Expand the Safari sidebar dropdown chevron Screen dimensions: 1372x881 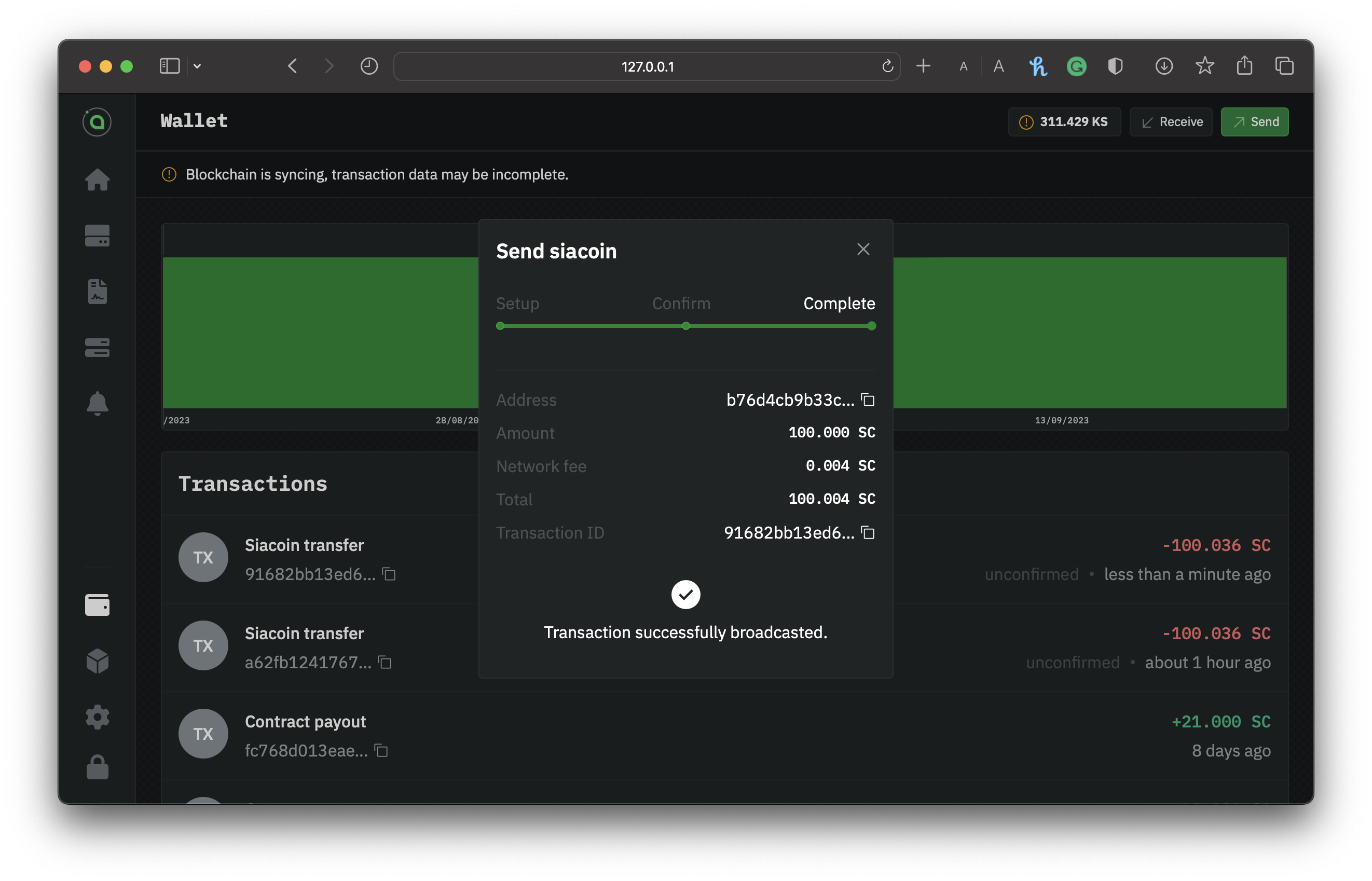tap(197, 66)
